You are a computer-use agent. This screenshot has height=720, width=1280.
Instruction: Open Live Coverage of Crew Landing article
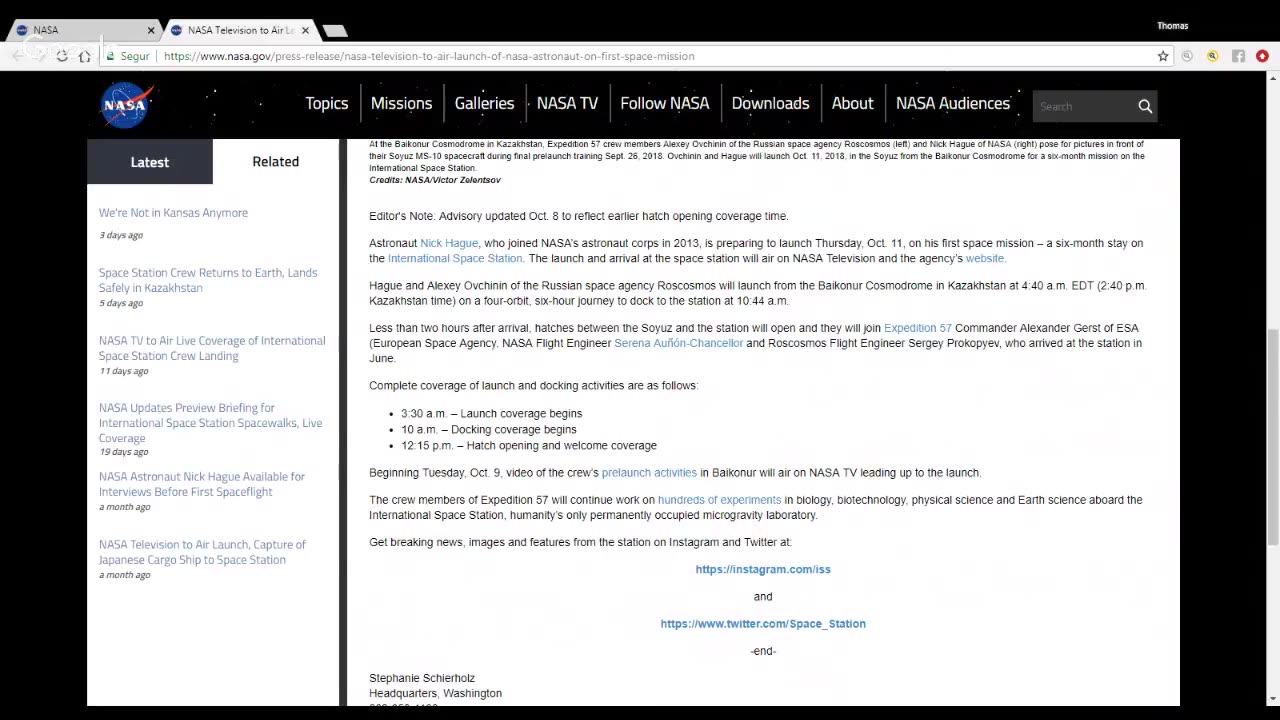pos(212,348)
